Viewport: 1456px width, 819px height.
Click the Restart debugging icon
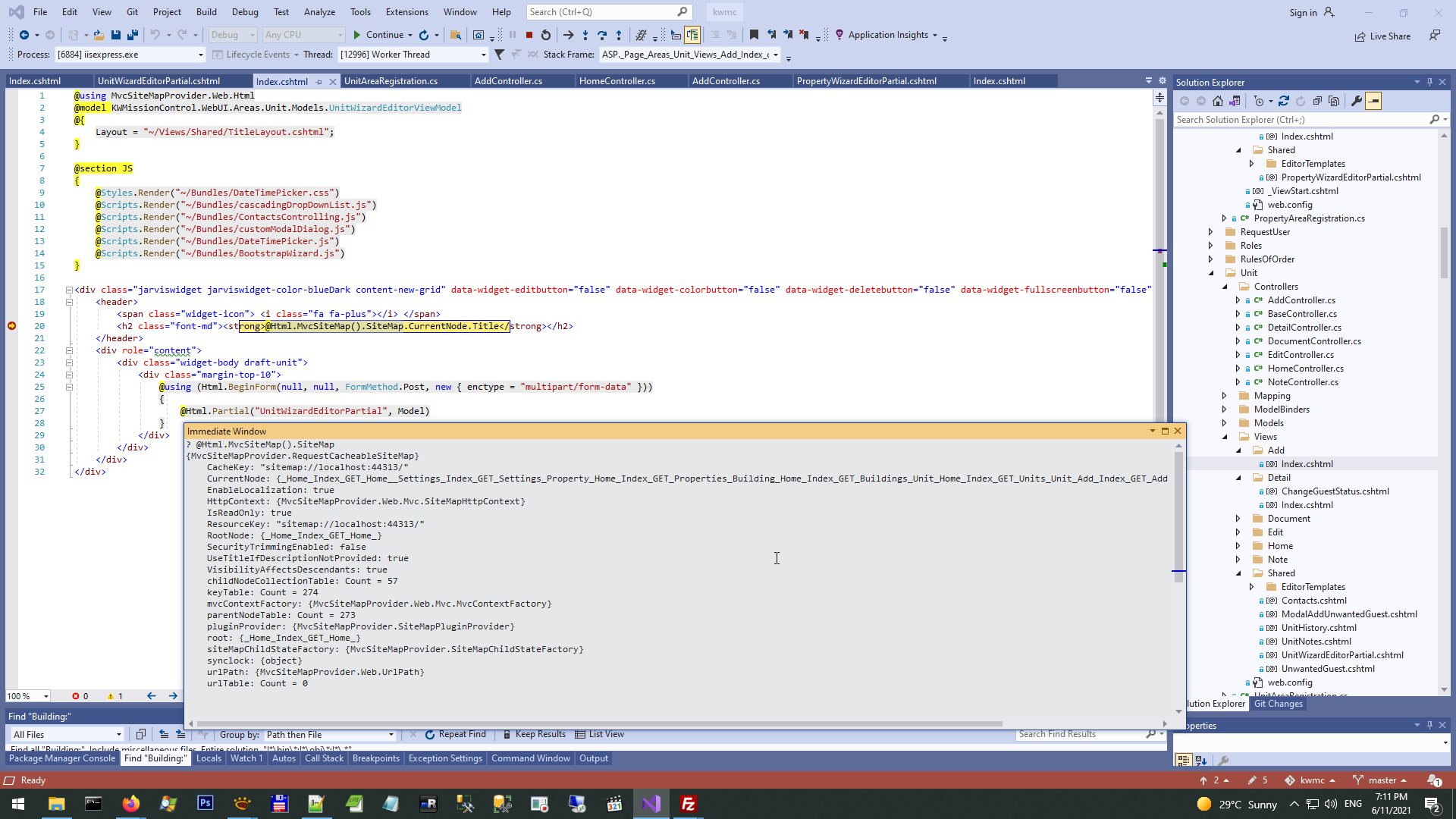[x=545, y=35]
